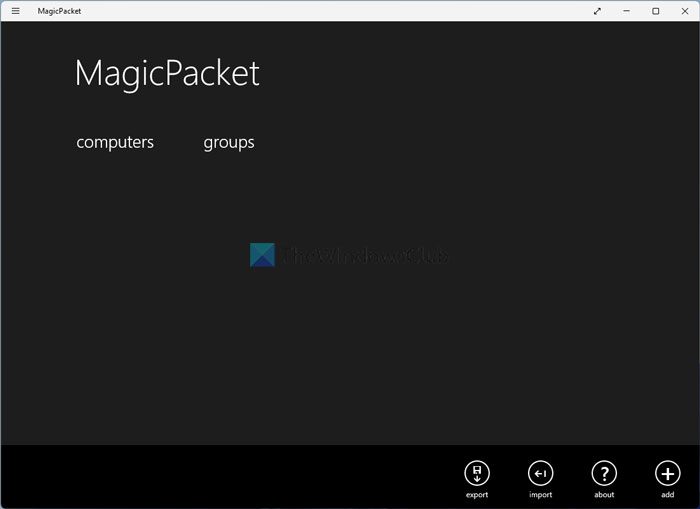Minimize the MagicPacket window

[626, 11]
